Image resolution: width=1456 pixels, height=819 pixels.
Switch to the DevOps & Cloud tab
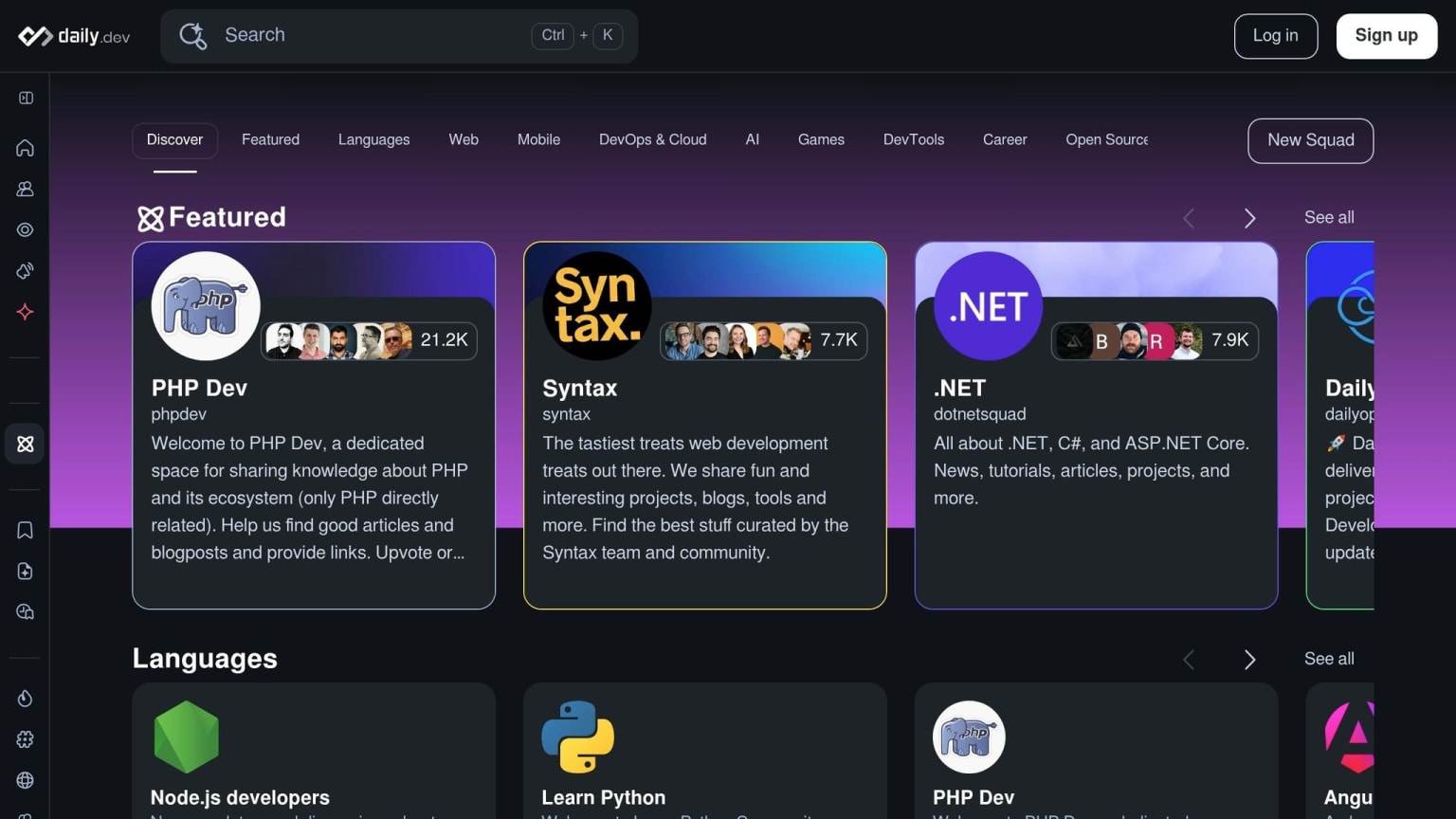pos(652,139)
